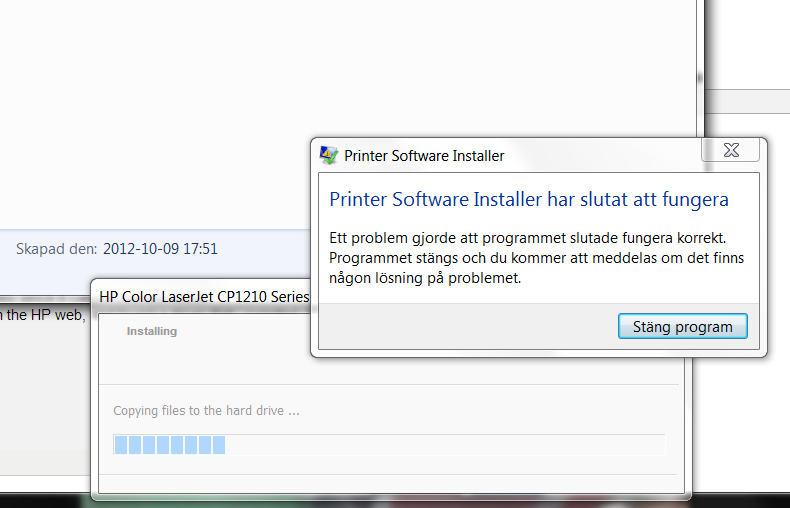Click the 2012-10-09 17:51 timestamp
Viewport: 790px width, 508px height.
coord(160,249)
